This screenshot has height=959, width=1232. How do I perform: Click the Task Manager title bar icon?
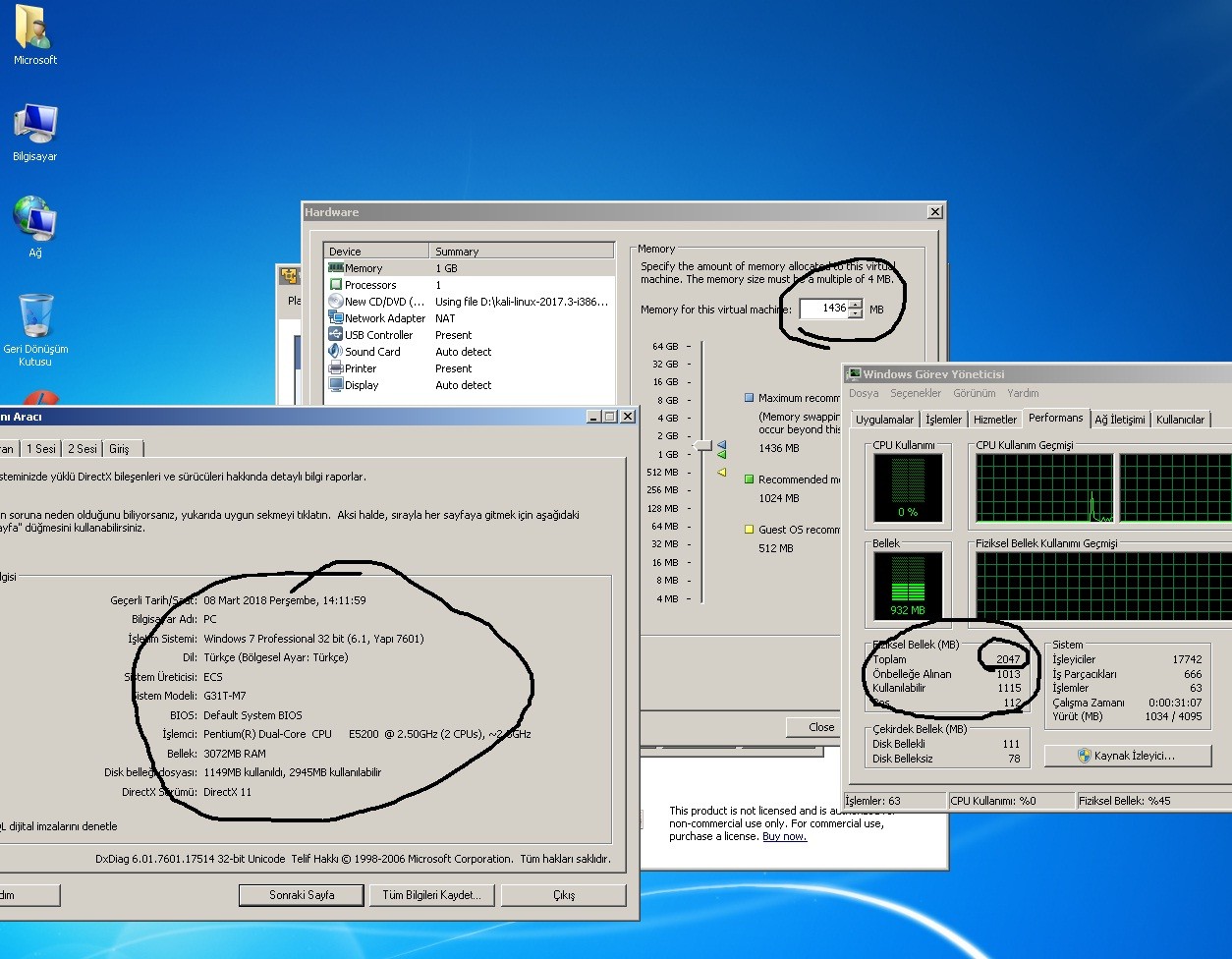(x=855, y=374)
